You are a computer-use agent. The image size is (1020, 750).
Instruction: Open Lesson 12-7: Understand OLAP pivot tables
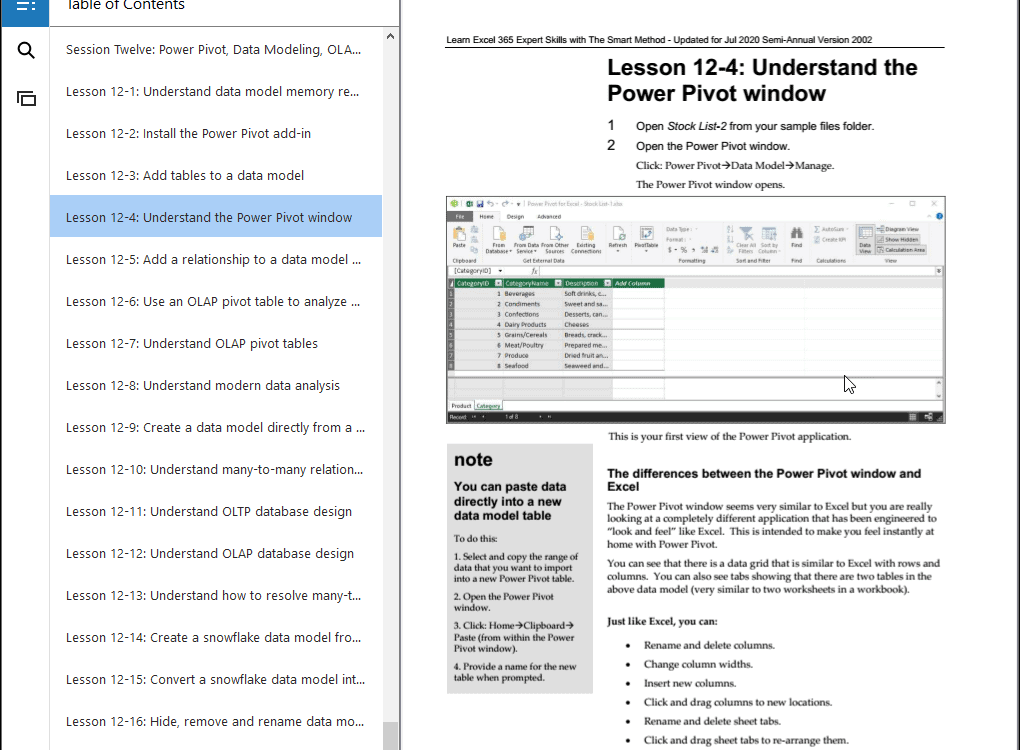(x=216, y=343)
